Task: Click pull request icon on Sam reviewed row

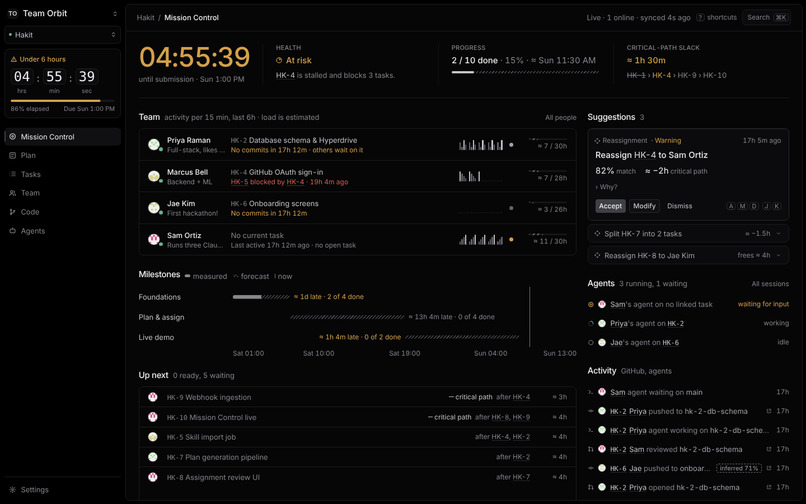Action: pos(591,449)
